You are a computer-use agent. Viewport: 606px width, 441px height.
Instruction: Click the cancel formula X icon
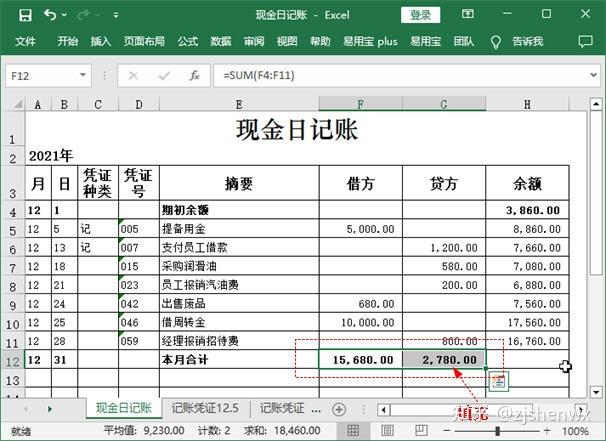tap(133, 76)
